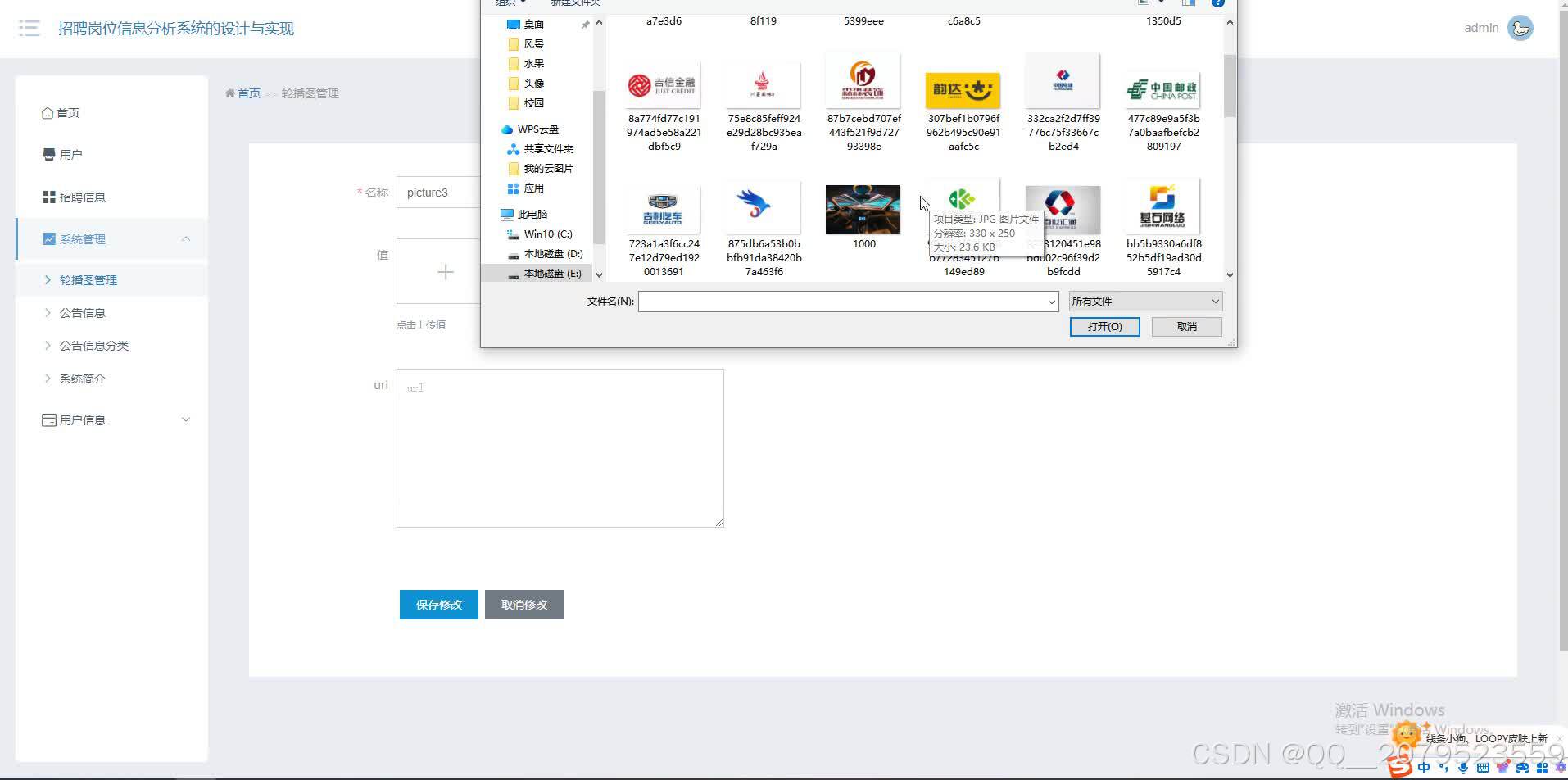
Task: Click the Sogou game controller icon
Action: pyautogui.click(x=1522, y=768)
